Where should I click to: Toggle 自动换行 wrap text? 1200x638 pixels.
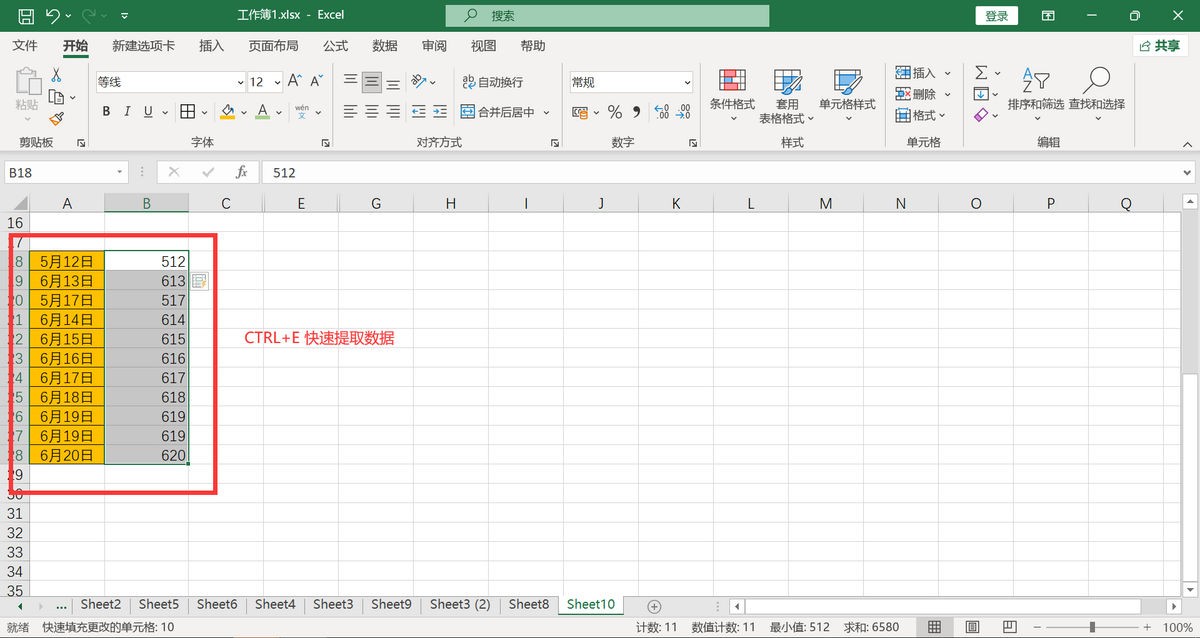(493, 82)
